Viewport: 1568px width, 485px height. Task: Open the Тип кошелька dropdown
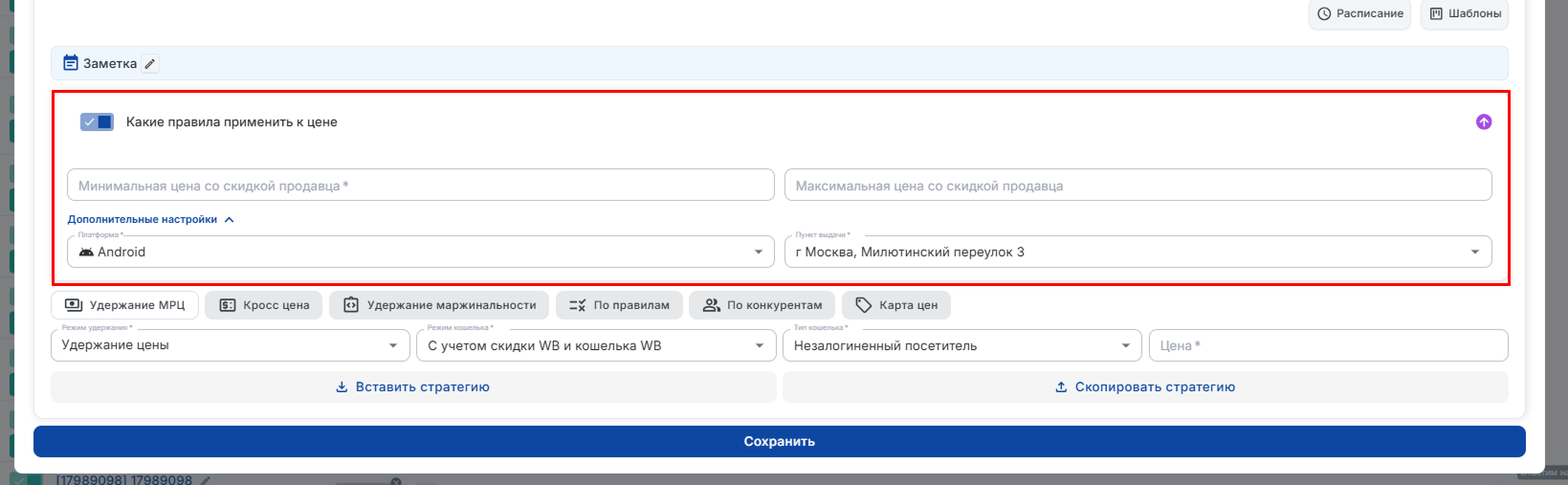[962, 345]
